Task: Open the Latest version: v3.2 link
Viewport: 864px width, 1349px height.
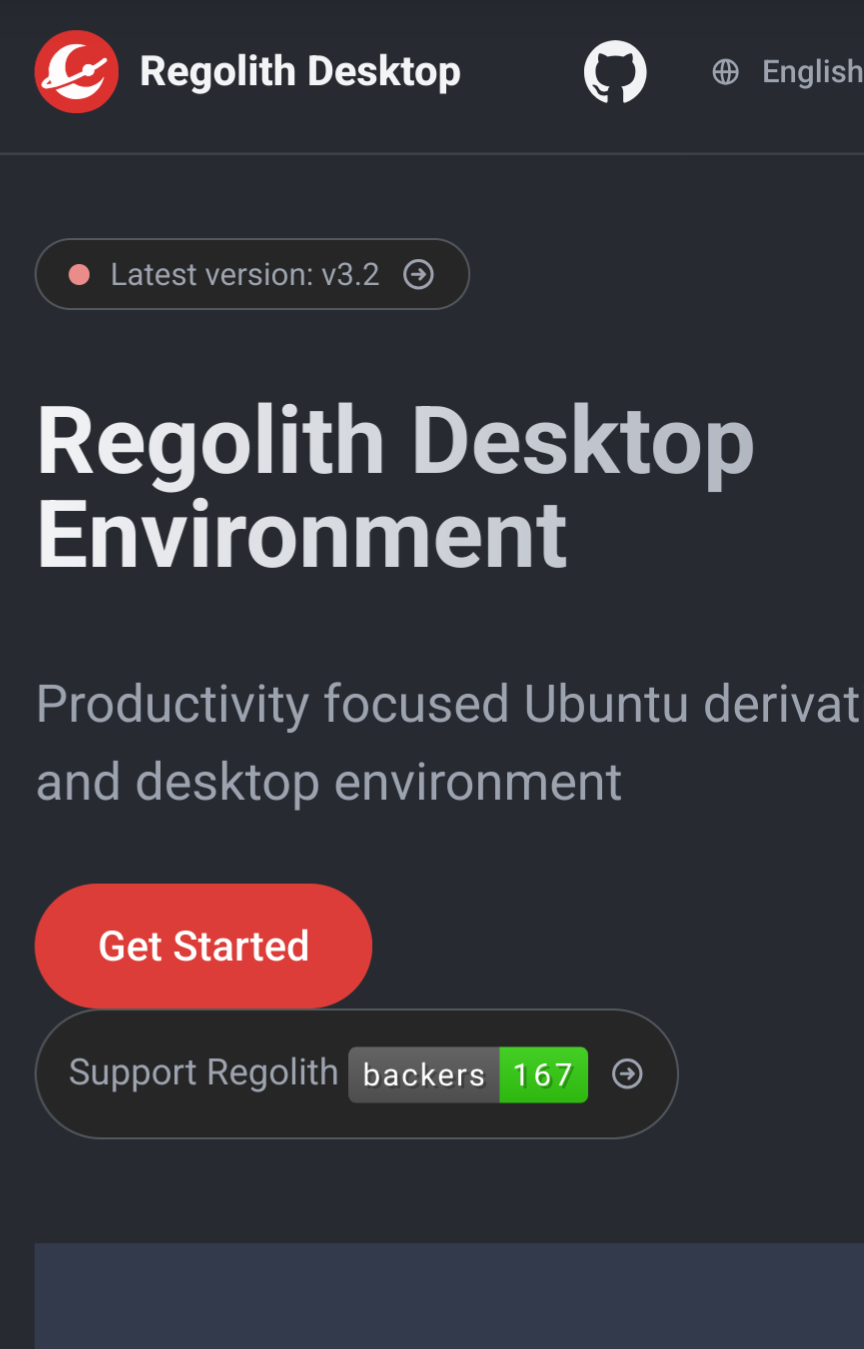Action: tap(245, 275)
